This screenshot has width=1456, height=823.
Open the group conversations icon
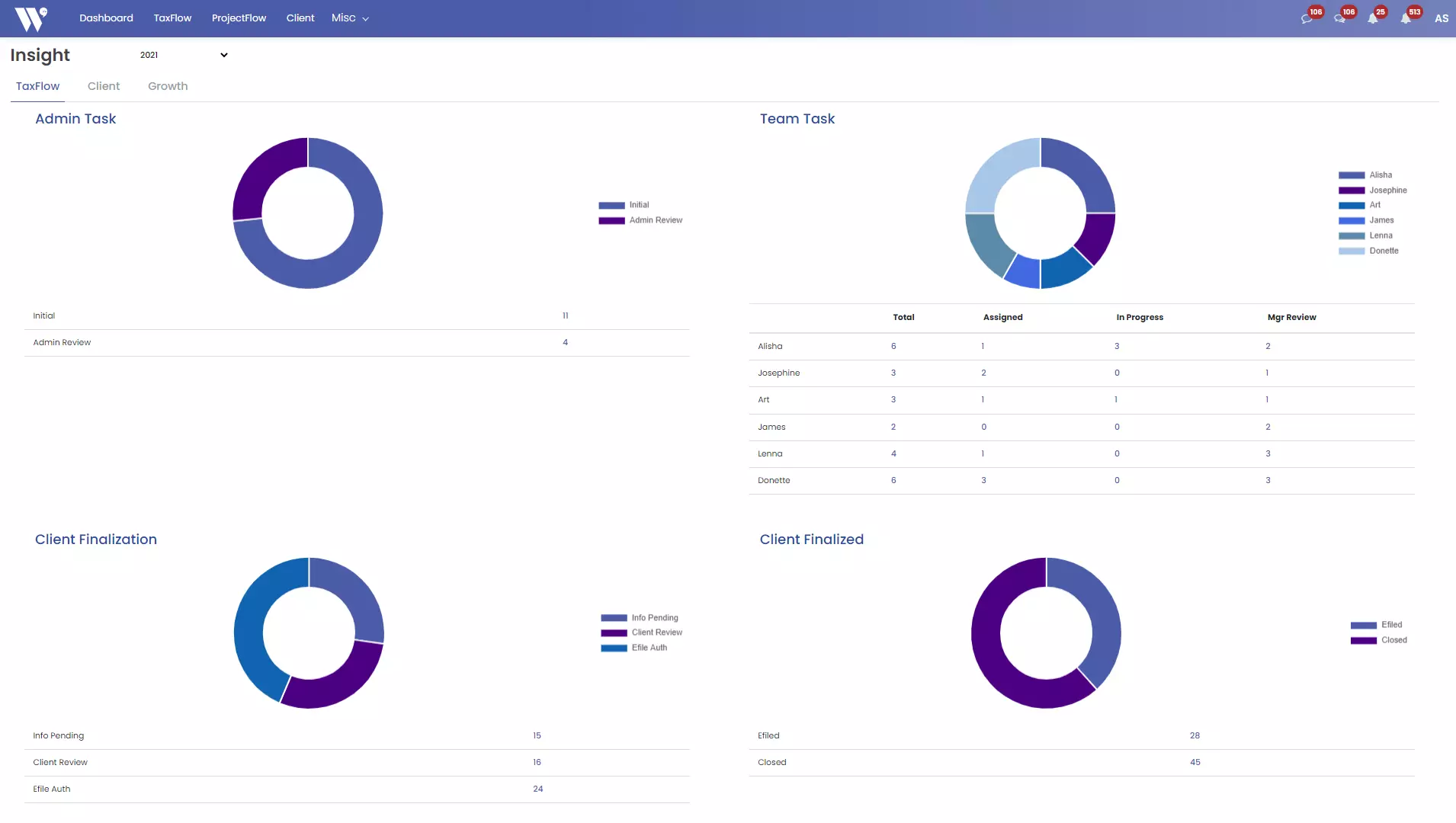tap(1340, 17)
